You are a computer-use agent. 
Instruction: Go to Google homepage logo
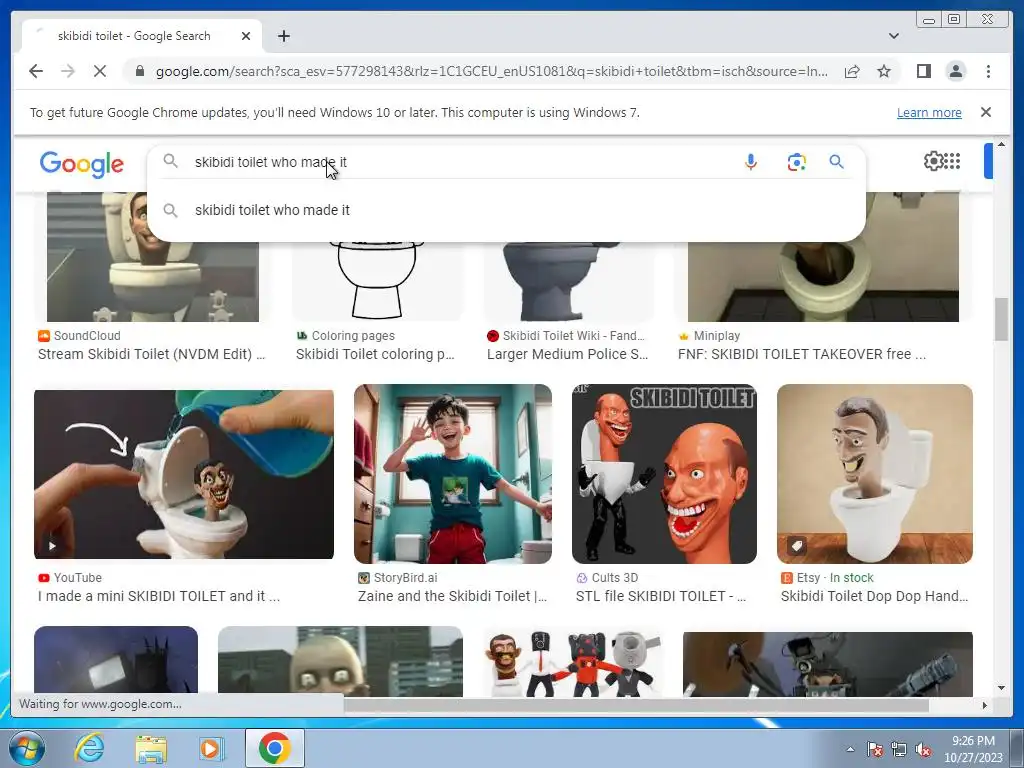(82, 164)
